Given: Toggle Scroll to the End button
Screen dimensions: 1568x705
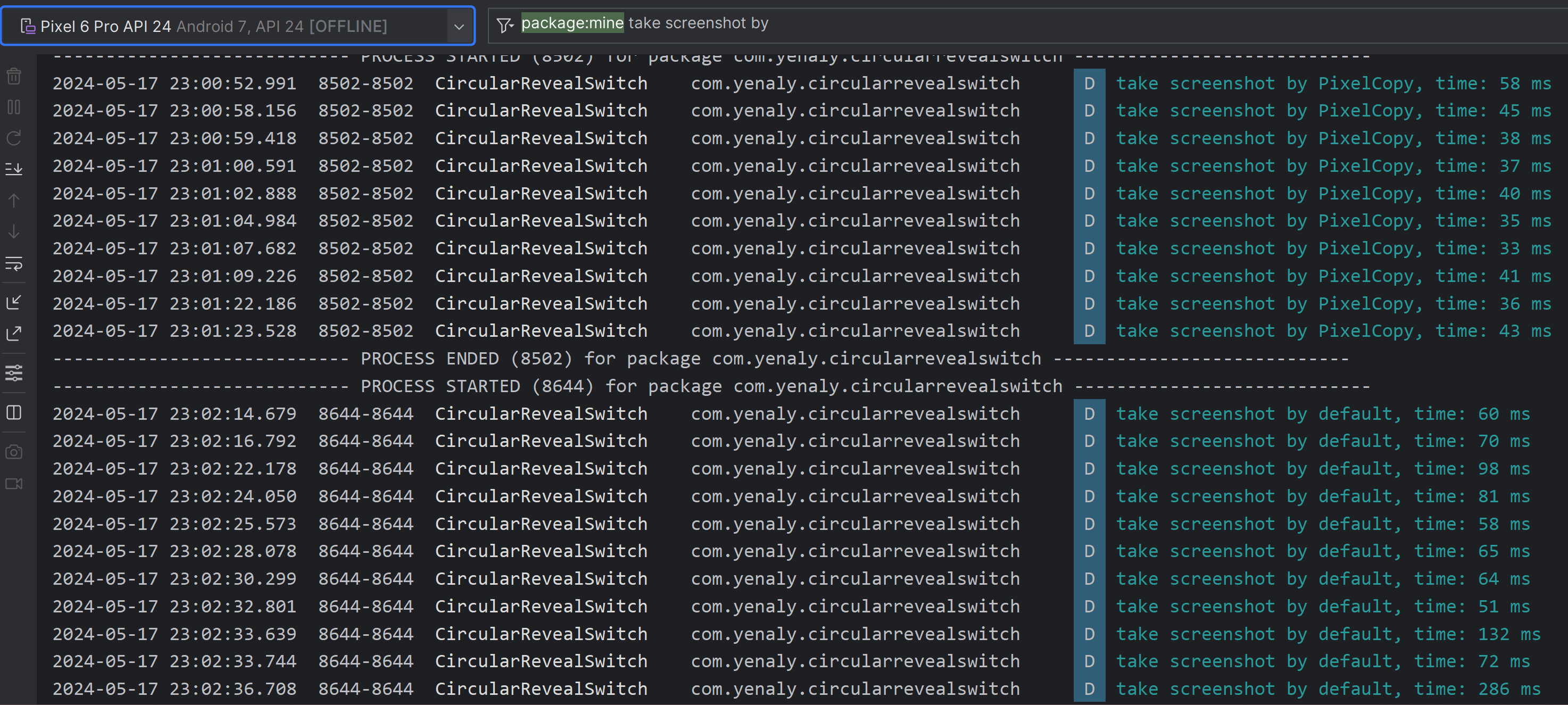Looking at the screenshot, I should (14, 169).
